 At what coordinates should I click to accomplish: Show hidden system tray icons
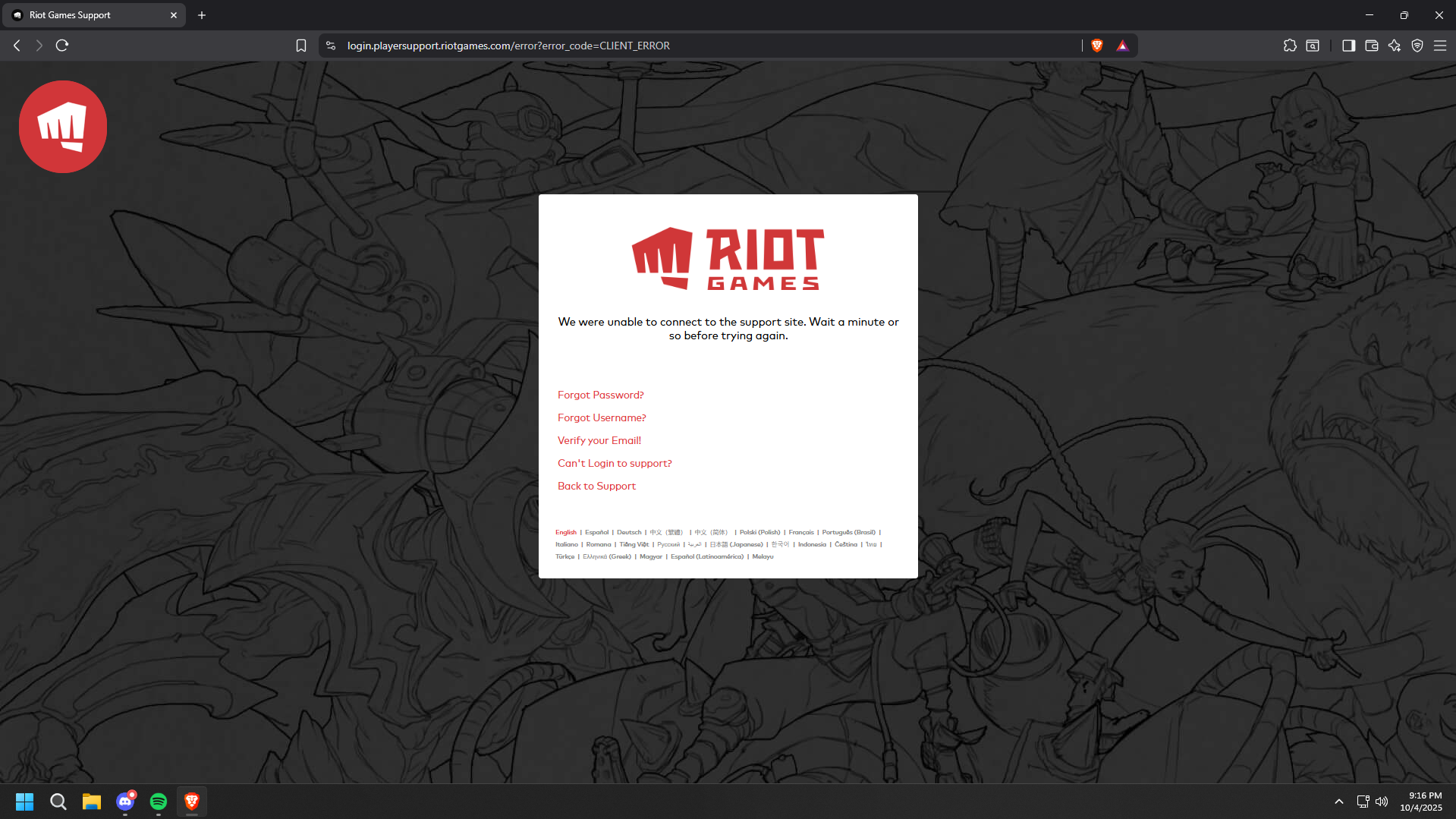coord(1339,802)
